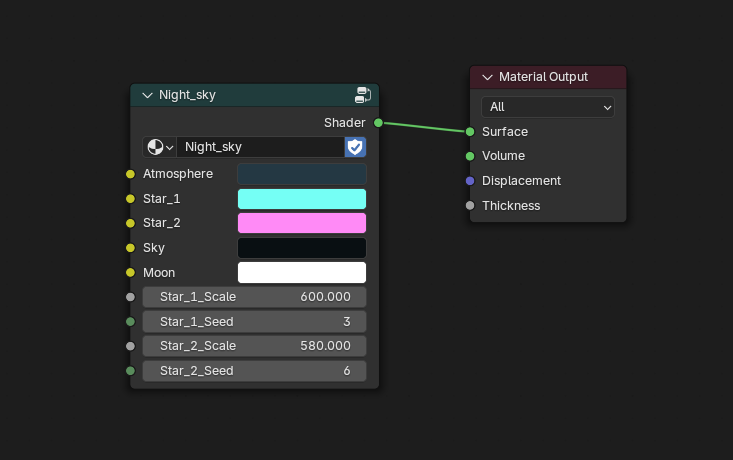Open the All target dropdown
The image size is (733, 460).
point(548,107)
